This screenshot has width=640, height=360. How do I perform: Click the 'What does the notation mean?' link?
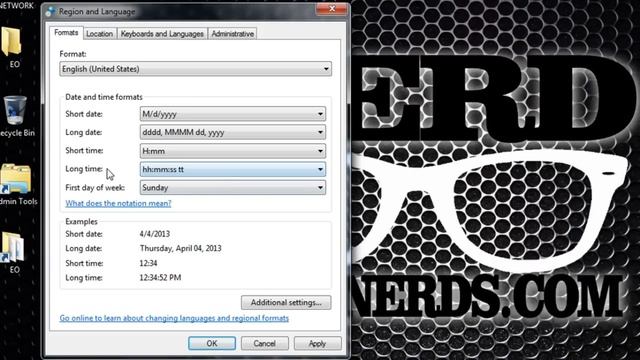coord(118,203)
